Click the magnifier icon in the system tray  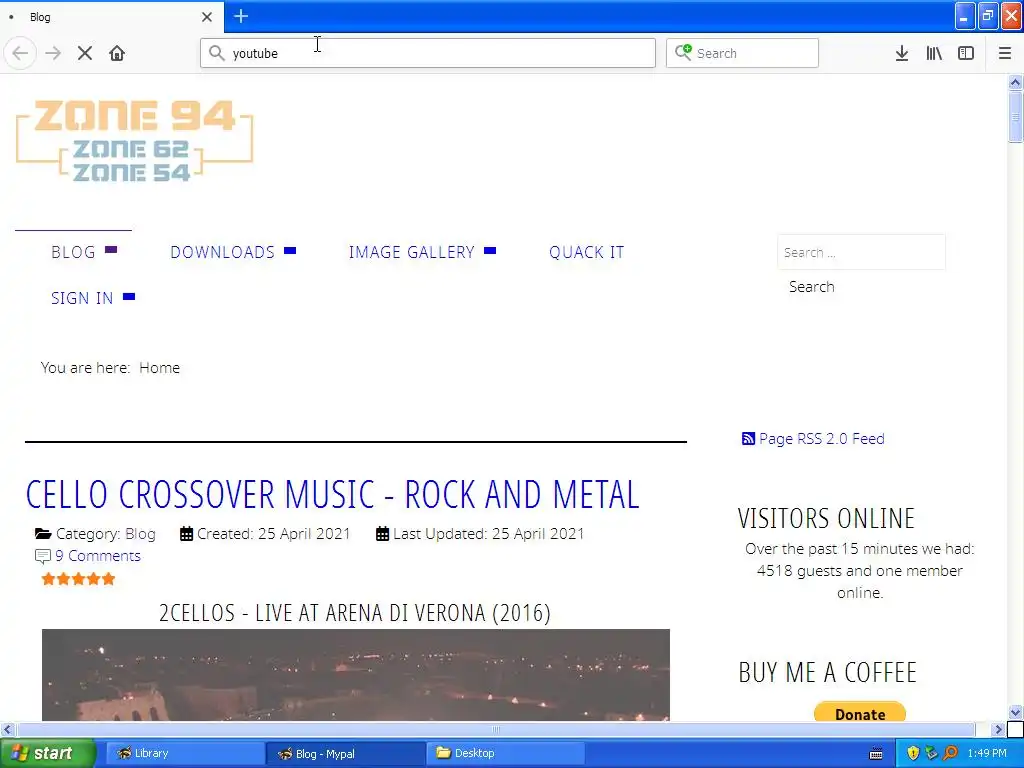(950, 753)
